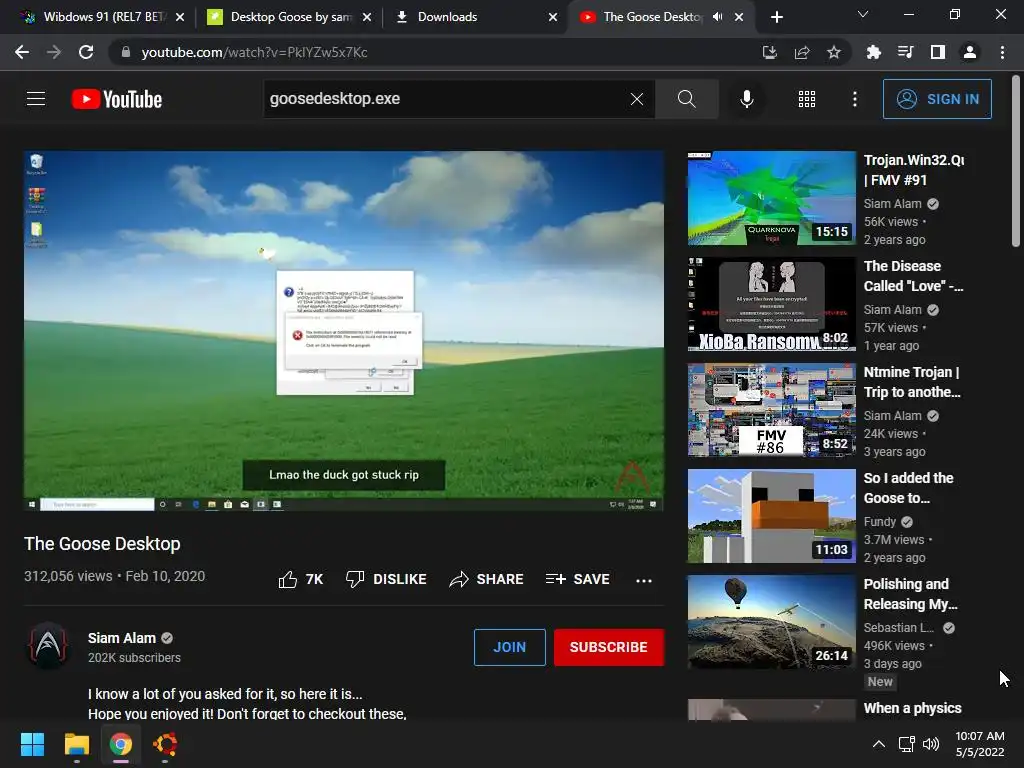Clear the search box text

[x=637, y=99]
